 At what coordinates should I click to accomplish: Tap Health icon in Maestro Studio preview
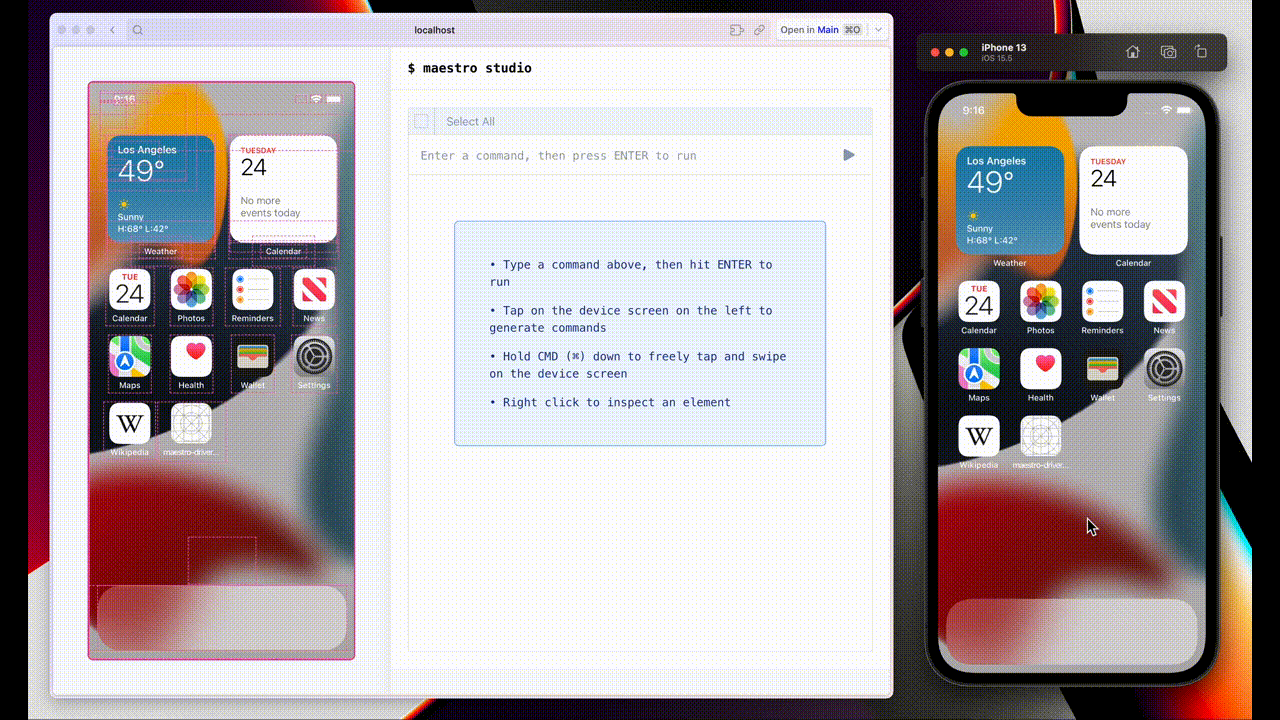click(x=191, y=356)
